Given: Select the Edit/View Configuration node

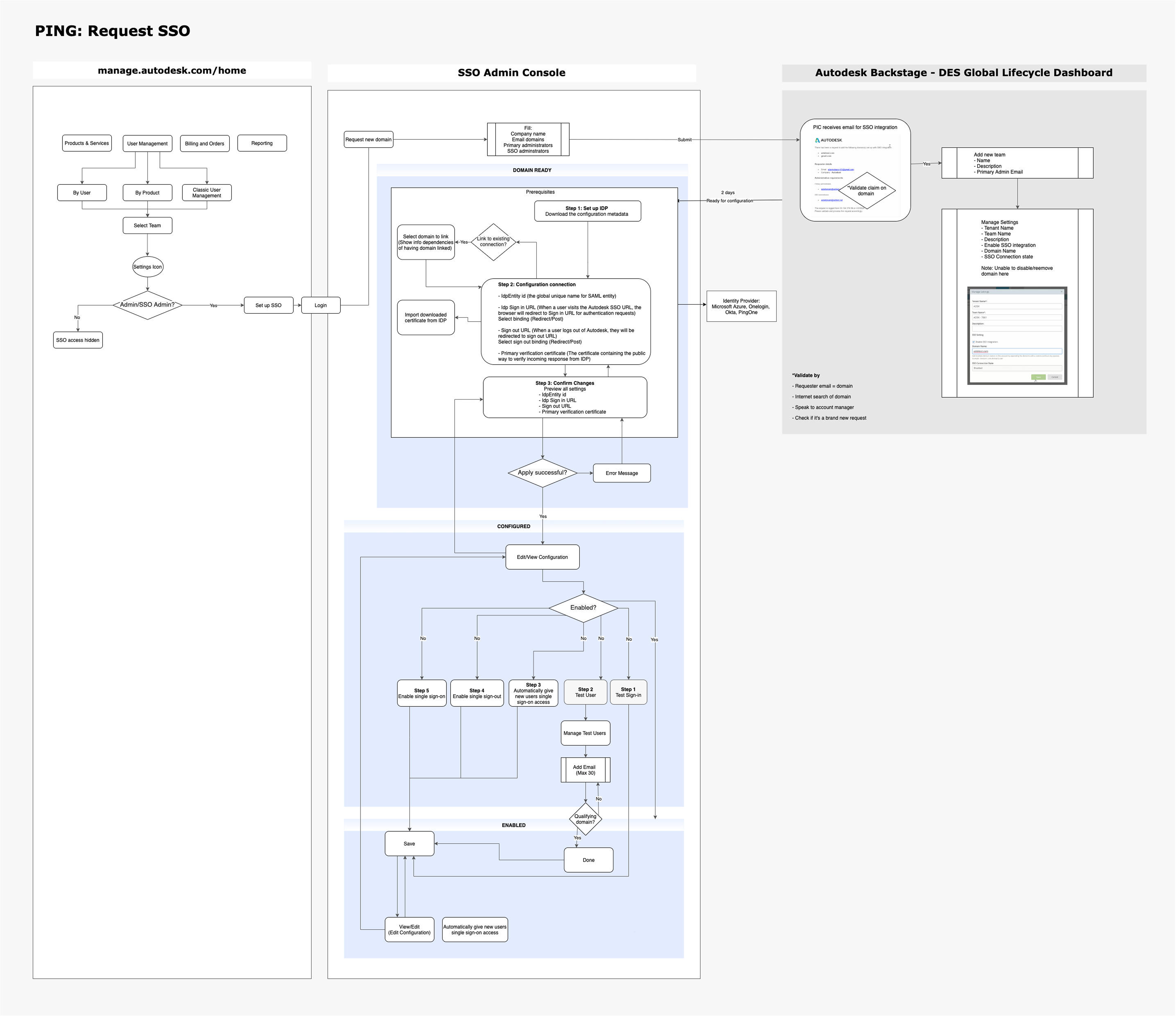Looking at the screenshot, I should tap(543, 557).
